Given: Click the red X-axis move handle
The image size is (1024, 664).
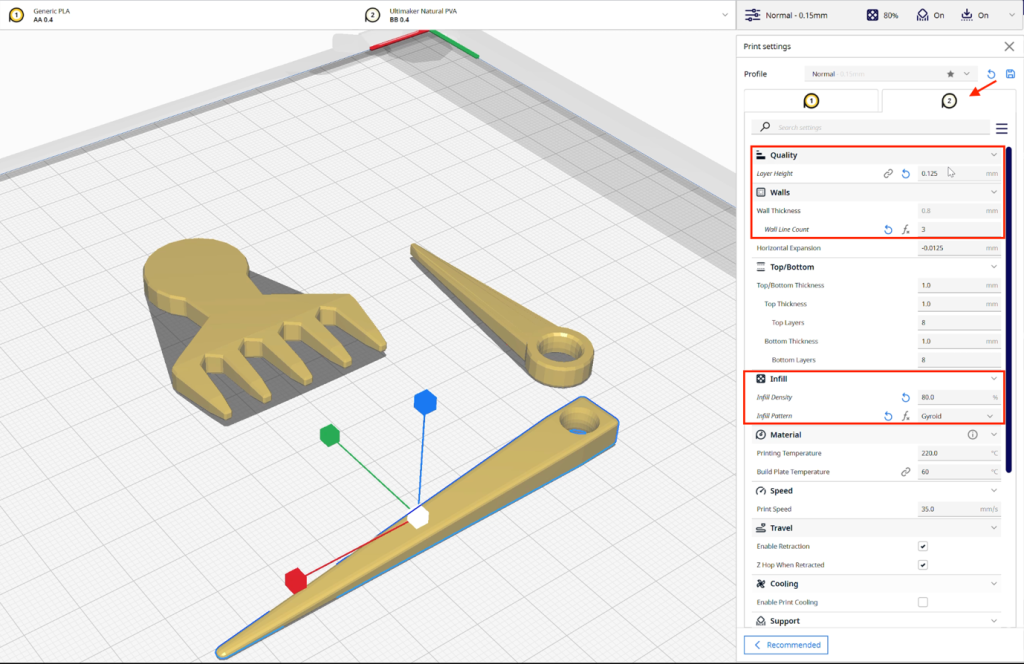Looking at the screenshot, I should (x=296, y=580).
